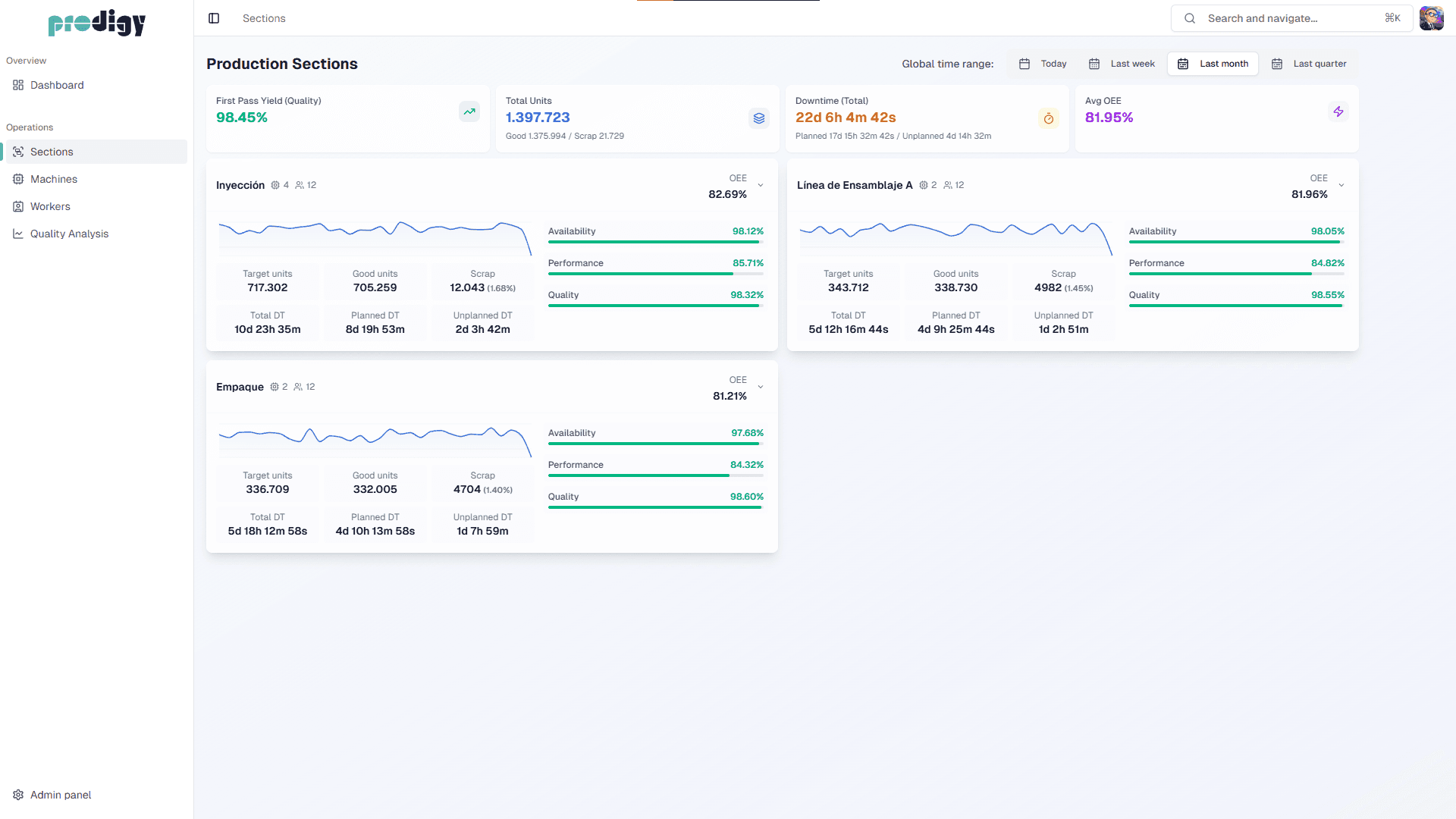
Task: Click the Downtime timer icon
Action: point(1048,118)
